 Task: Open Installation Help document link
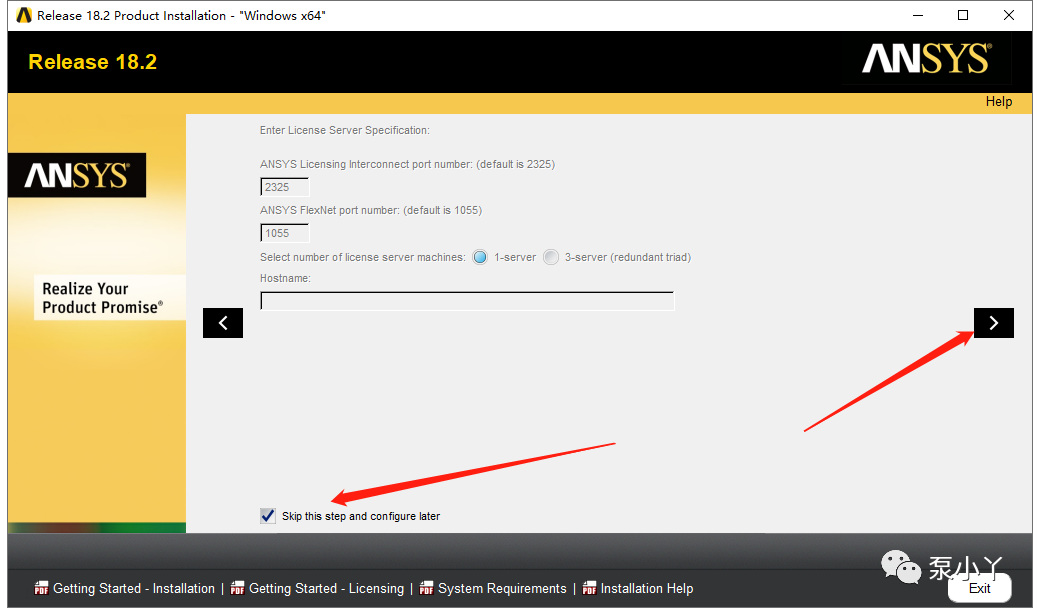(x=647, y=588)
